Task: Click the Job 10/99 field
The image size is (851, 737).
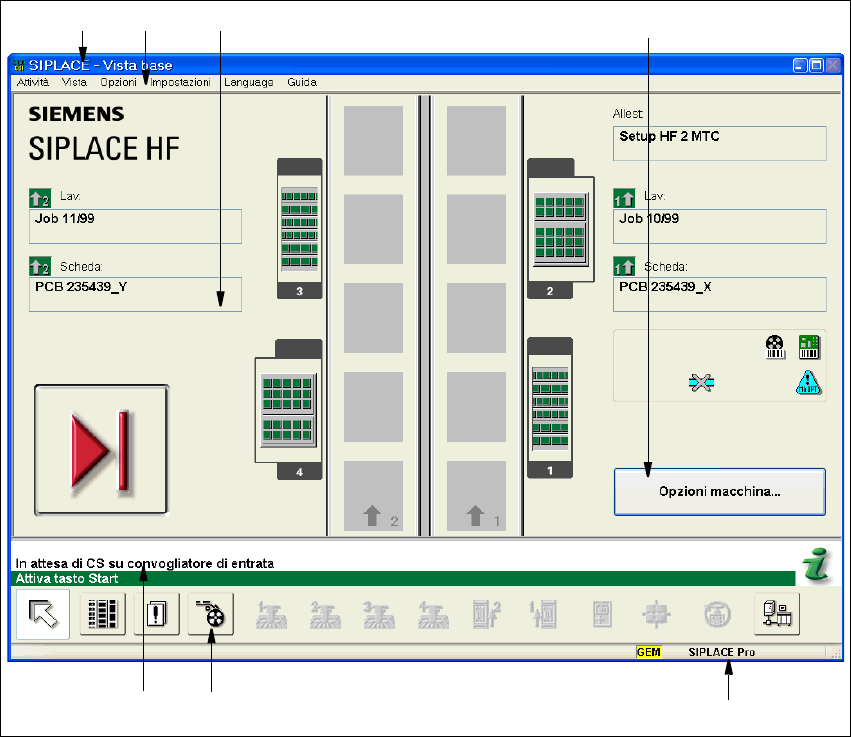Action: [x=720, y=226]
